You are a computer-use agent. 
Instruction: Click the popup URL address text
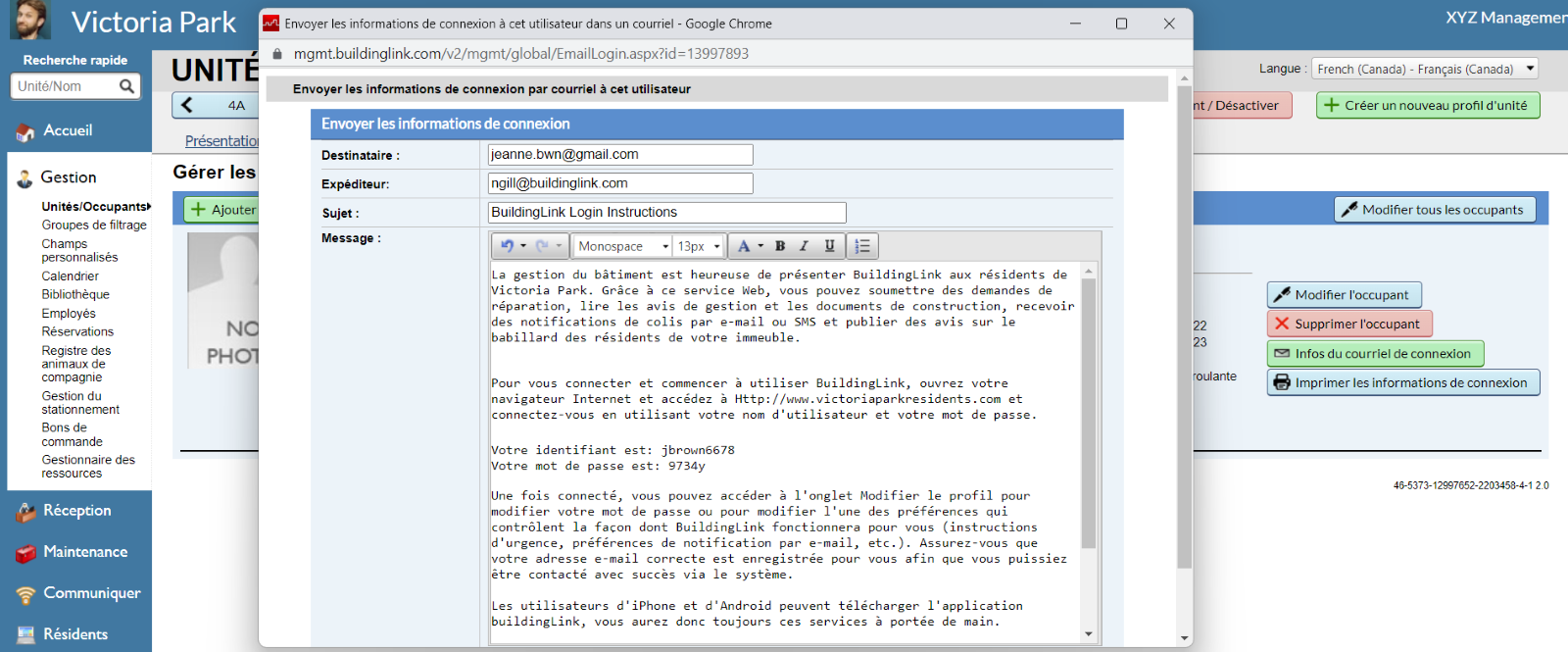point(521,54)
